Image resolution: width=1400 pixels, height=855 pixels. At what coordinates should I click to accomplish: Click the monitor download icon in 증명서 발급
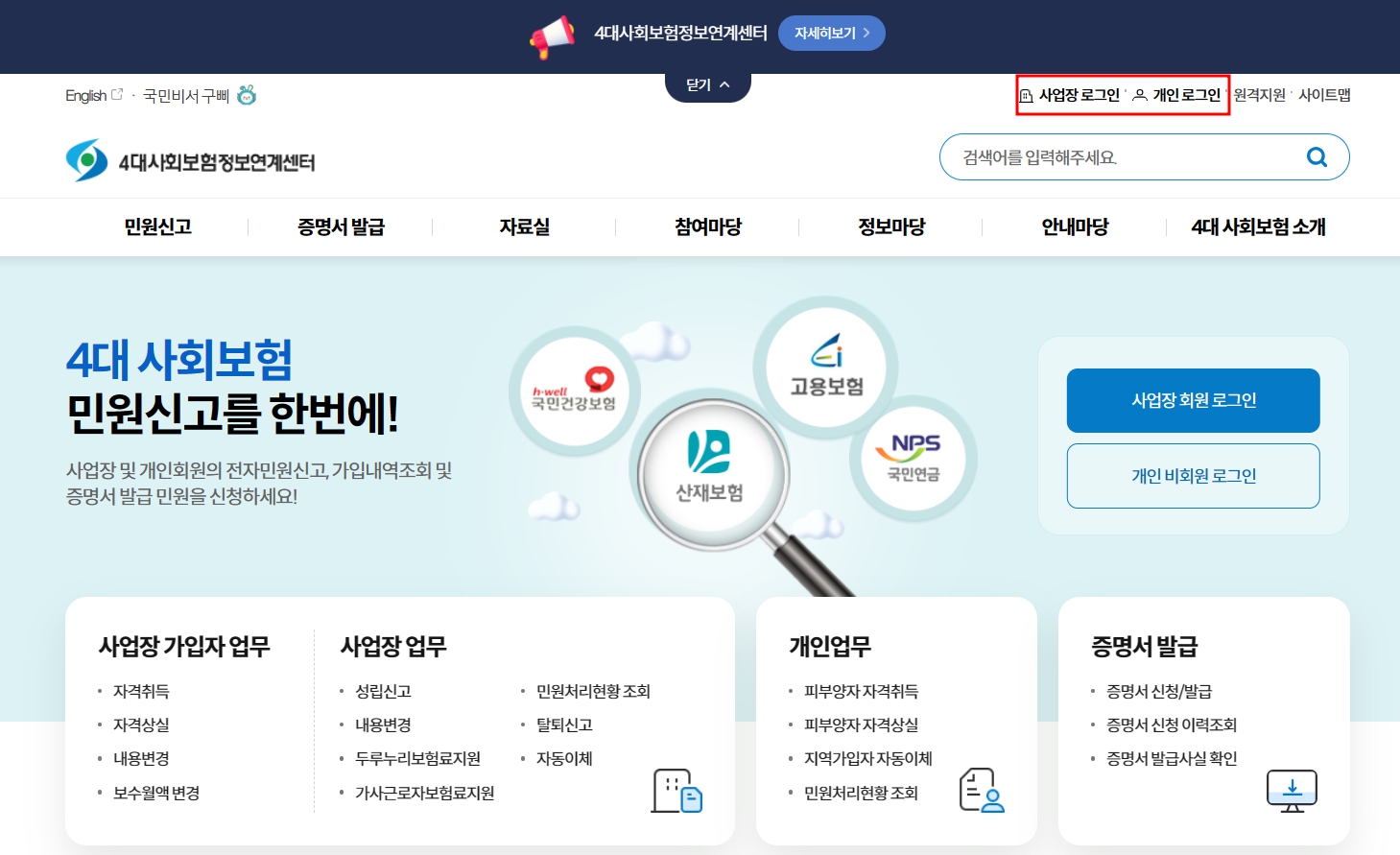pos(1292,791)
